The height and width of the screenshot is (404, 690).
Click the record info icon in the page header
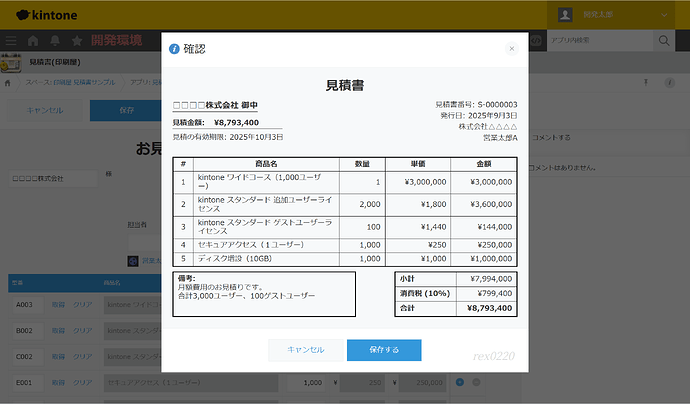pyautogui.click(x=670, y=83)
